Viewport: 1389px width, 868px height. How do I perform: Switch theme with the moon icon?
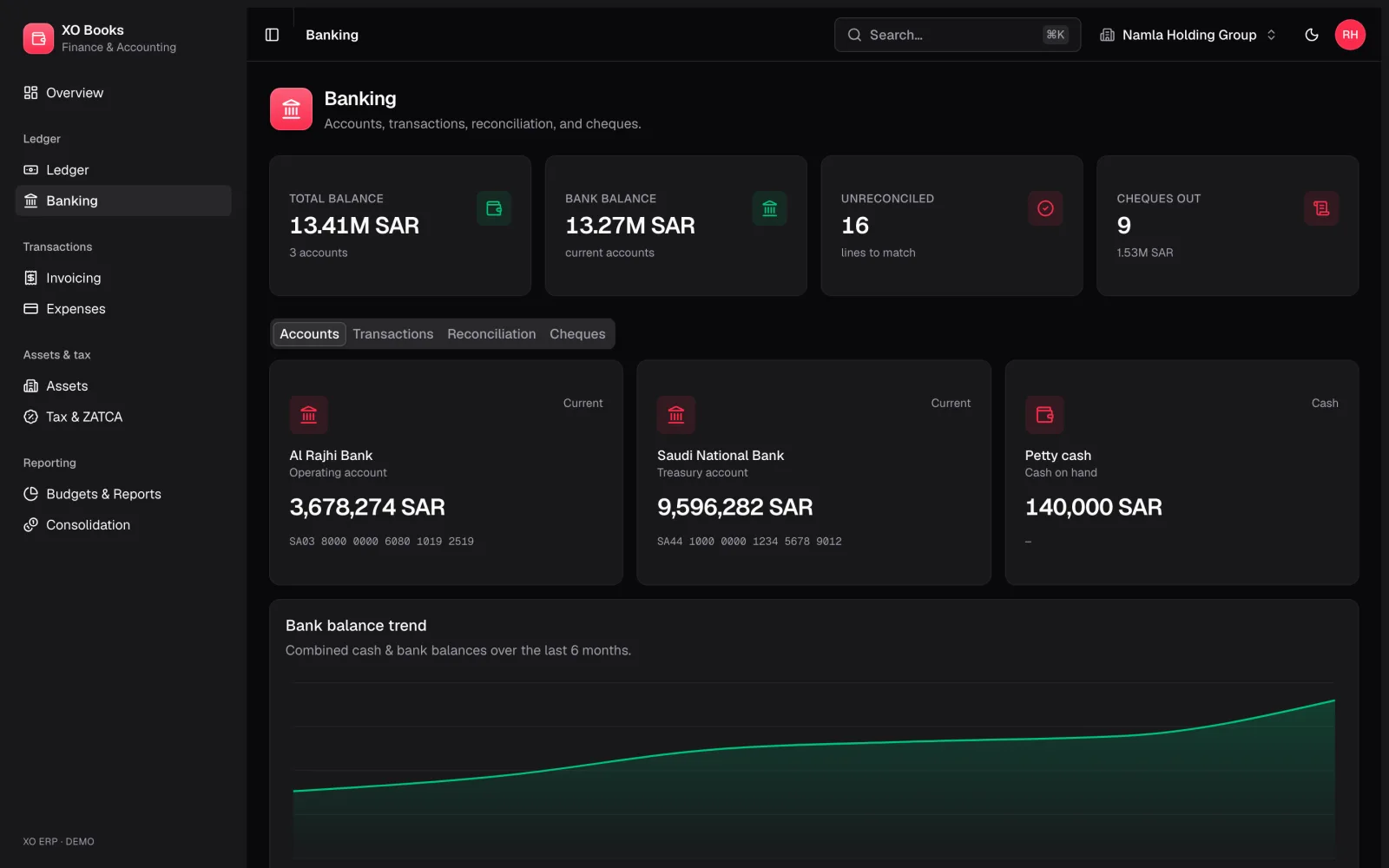coord(1312,35)
